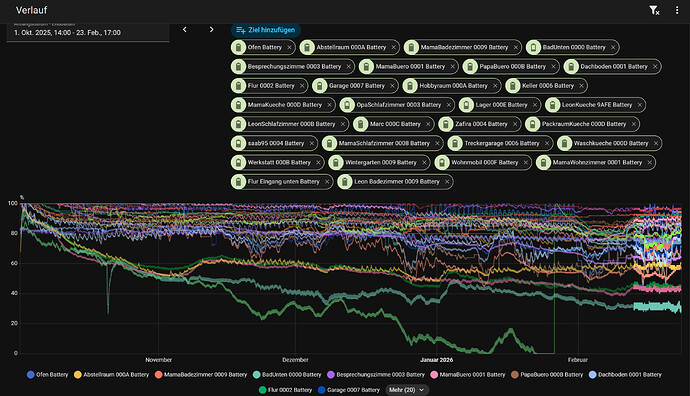Screen dimensions: 690x396
Task: Click Waschkueche 000D Battery chip icon
Action: point(564,143)
